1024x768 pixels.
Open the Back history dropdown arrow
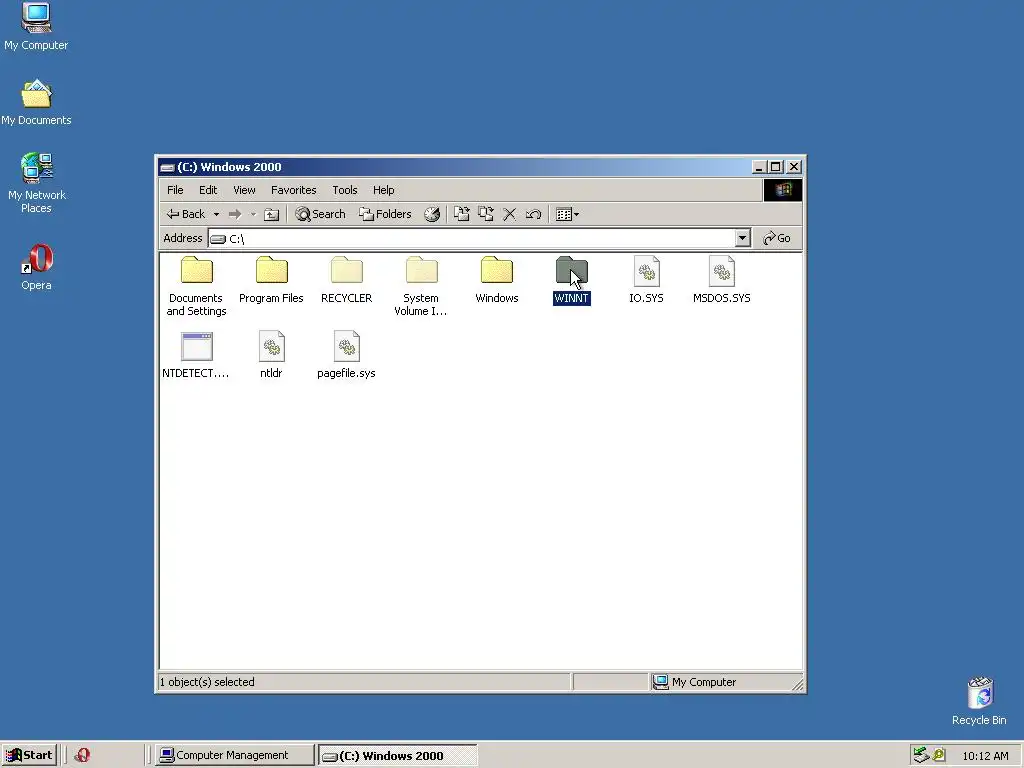point(216,214)
